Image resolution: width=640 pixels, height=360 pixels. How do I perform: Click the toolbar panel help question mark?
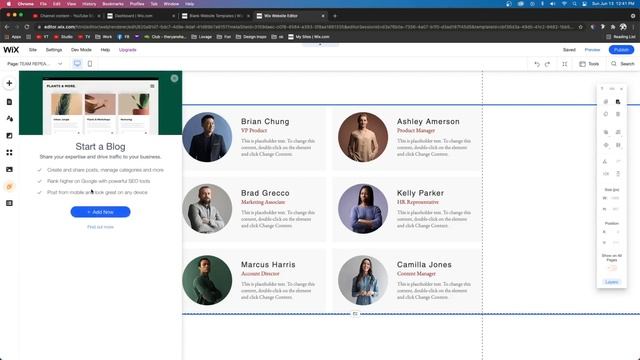pos(602,89)
